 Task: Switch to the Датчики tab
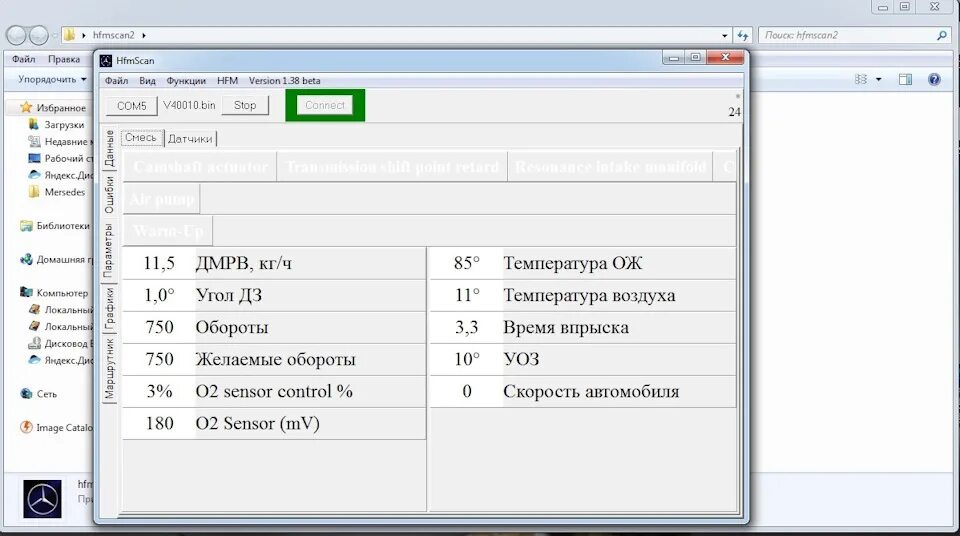pos(190,139)
